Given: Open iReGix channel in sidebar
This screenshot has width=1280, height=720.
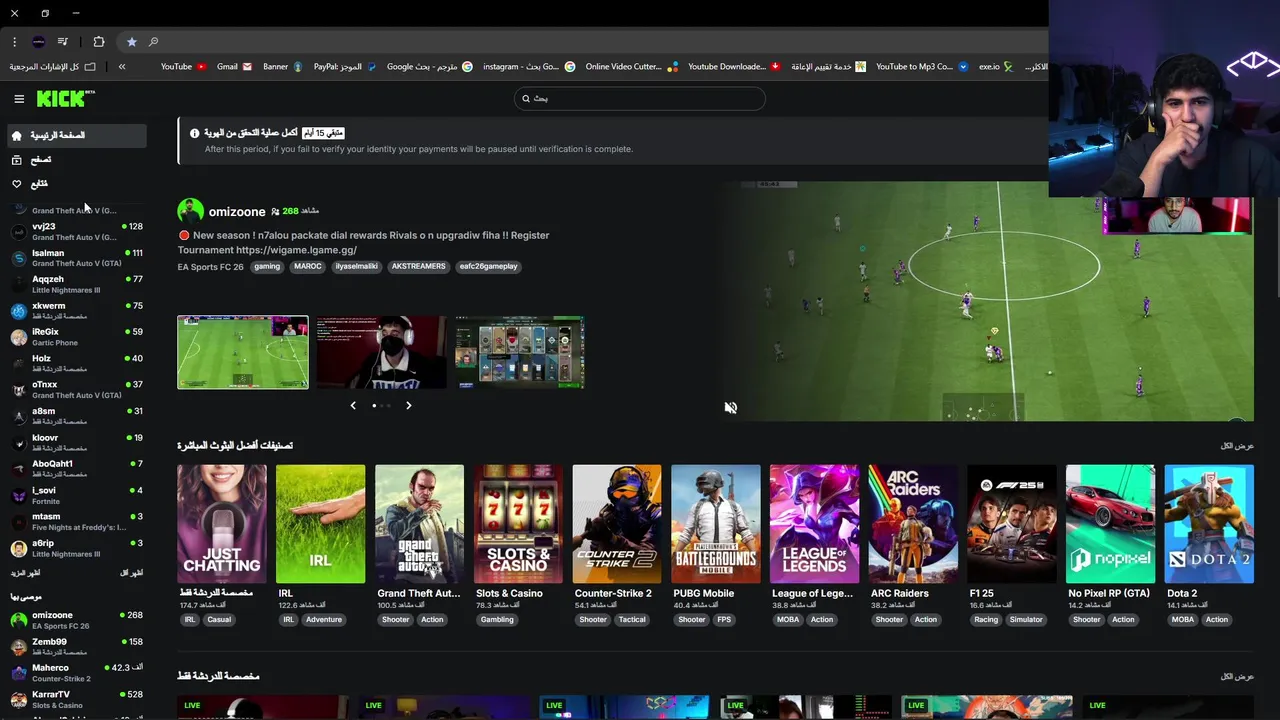Looking at the screenshot, I should (x=76, y=337).
